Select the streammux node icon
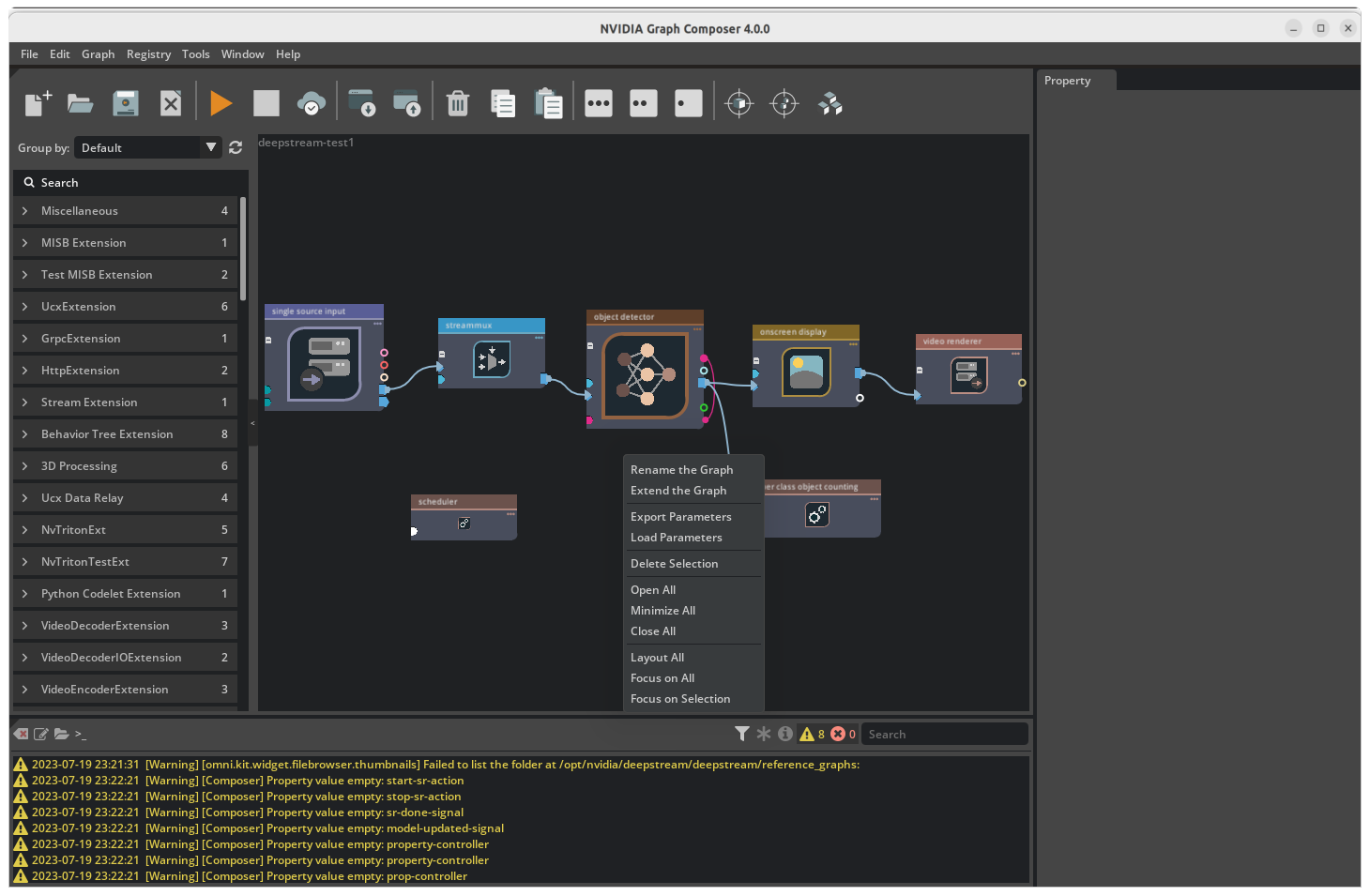 coord(492,360)
